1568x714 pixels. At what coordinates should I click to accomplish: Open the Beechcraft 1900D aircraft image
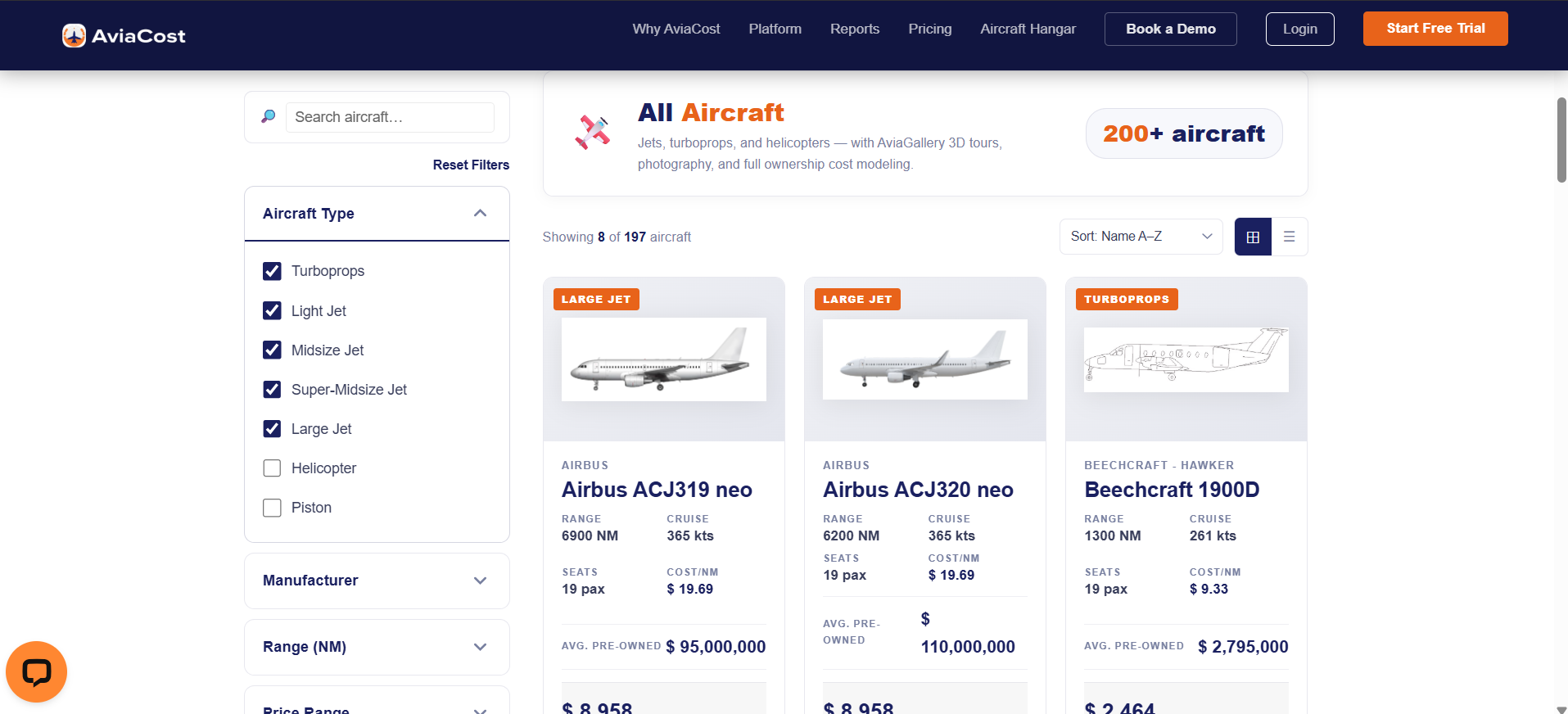(1186, 359)
